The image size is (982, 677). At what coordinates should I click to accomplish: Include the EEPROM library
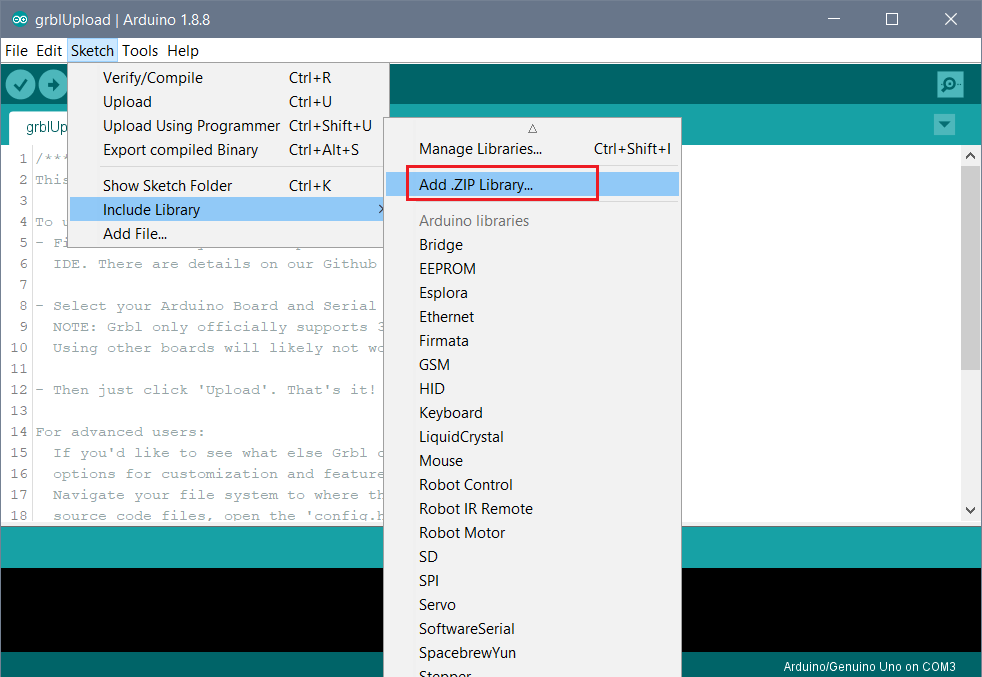pyautogui.click(x=532, y=269)
